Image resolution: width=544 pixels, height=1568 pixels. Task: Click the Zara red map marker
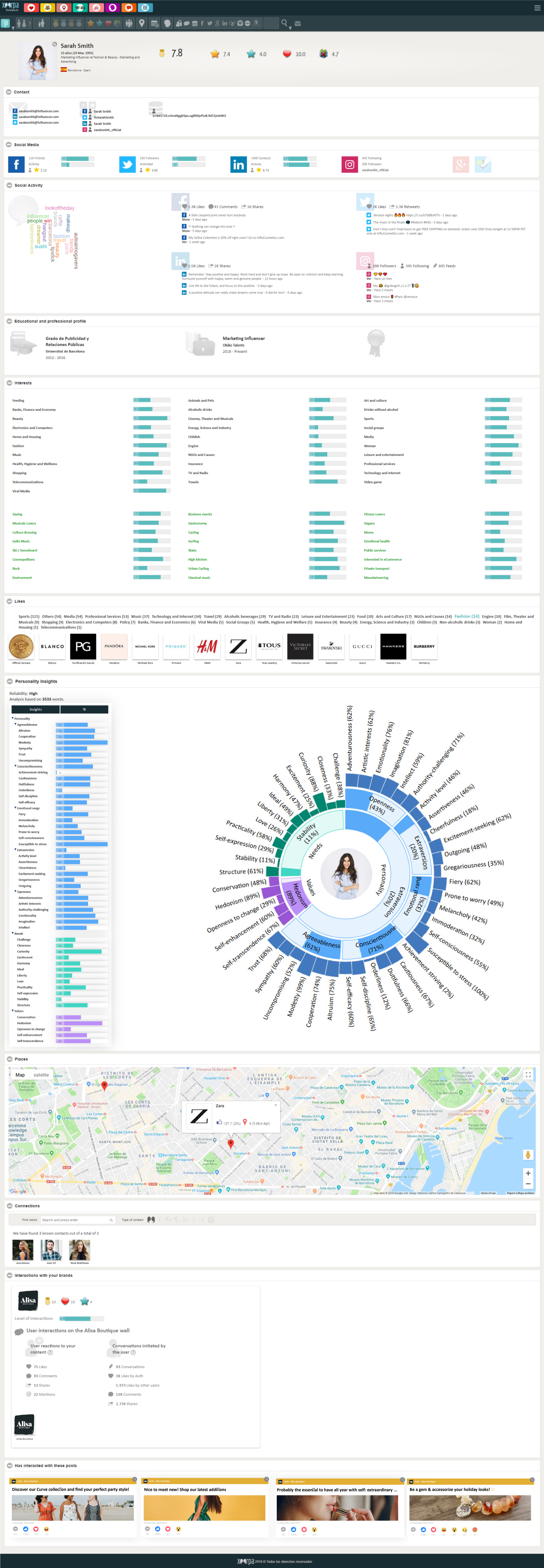pyautogui.click(x=230, y=1144)
